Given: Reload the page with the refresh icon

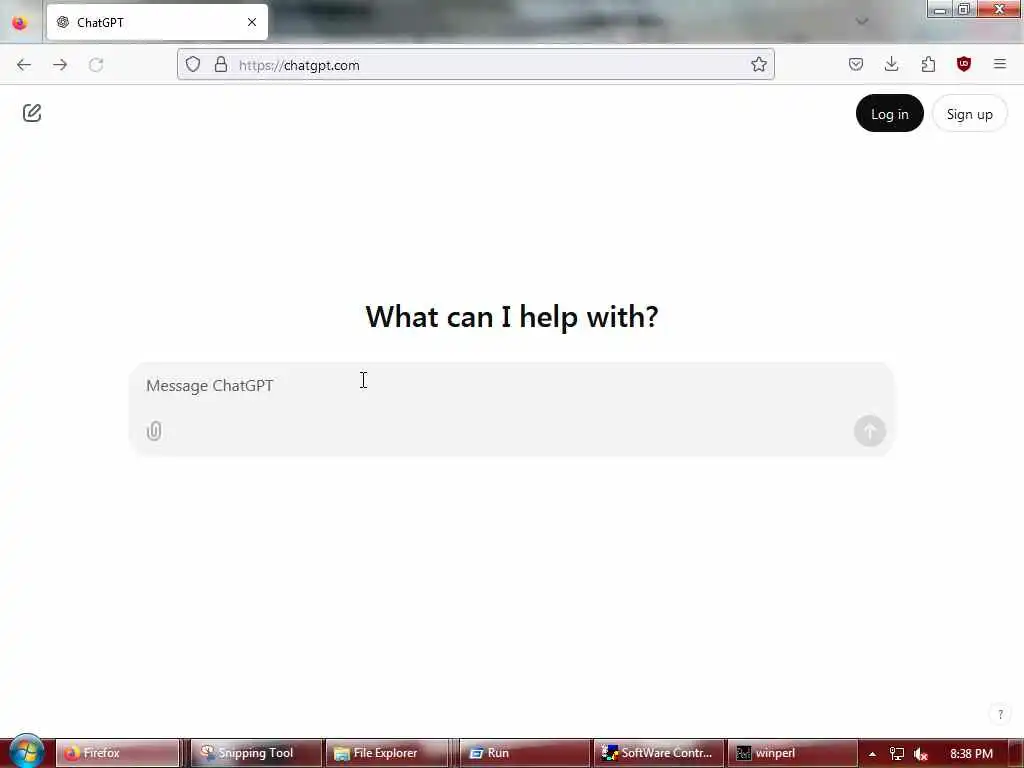Looking at the screenshot, I should pyautogui.click(x=96, y=65).
